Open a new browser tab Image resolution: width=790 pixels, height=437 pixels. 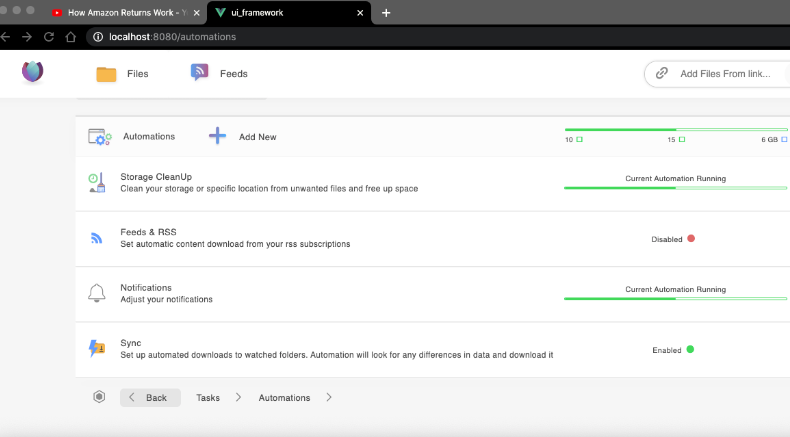click(x=386, y=13)
